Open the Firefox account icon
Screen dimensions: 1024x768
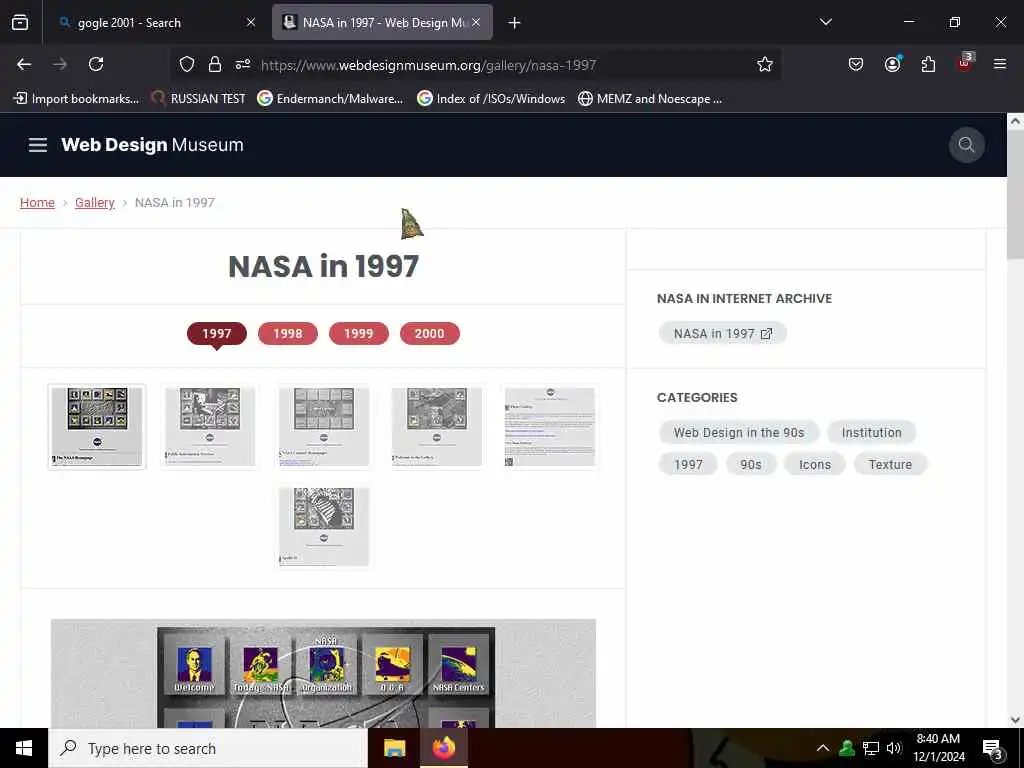892,64
